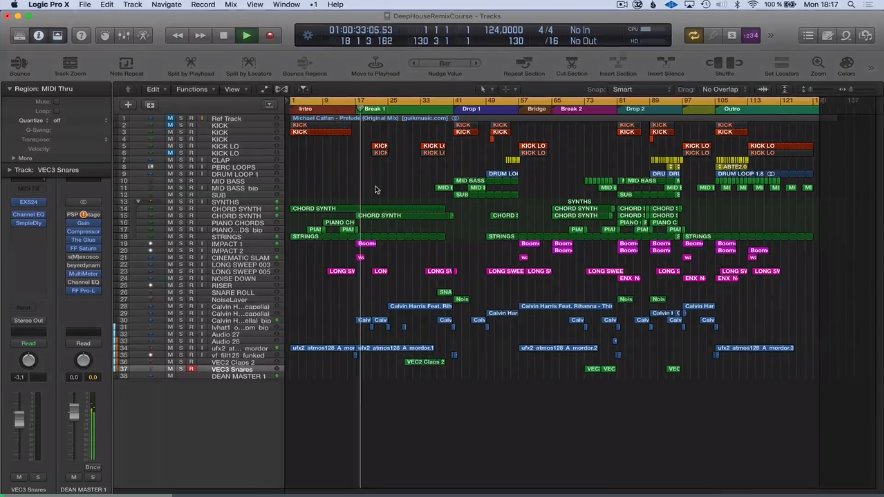Click the Insert Section icon
Screen dimensions: 884x497
click(618, 63)
